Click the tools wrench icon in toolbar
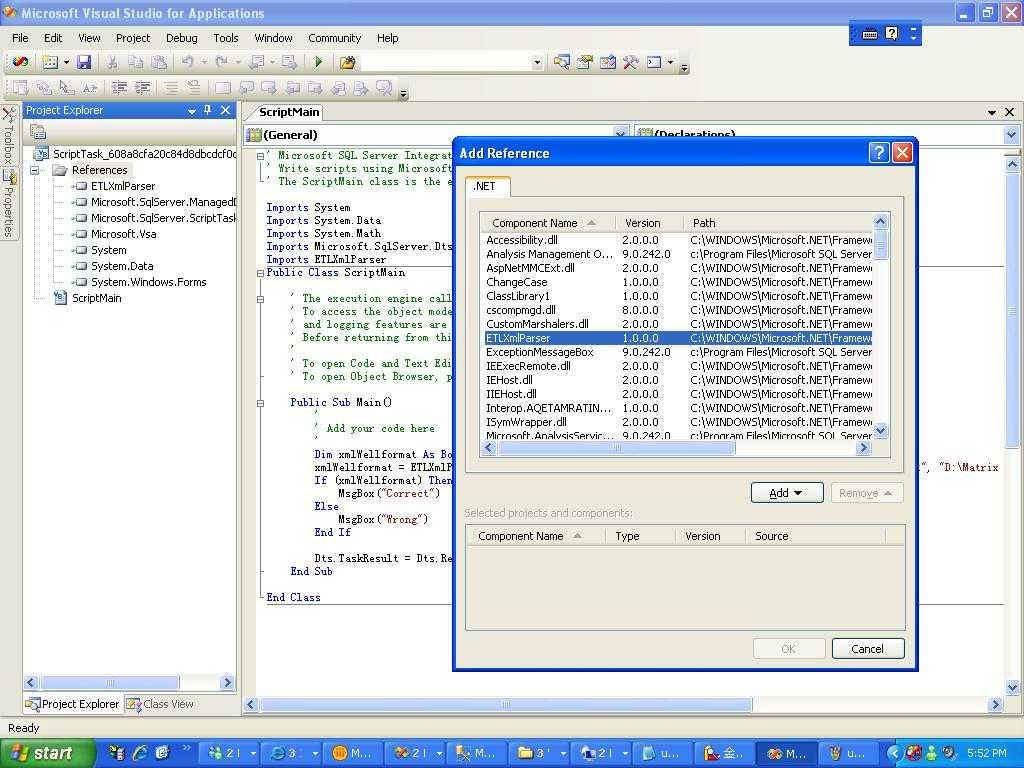The height and width of the screenshot is (768, 1024). [x=630, y=62]
